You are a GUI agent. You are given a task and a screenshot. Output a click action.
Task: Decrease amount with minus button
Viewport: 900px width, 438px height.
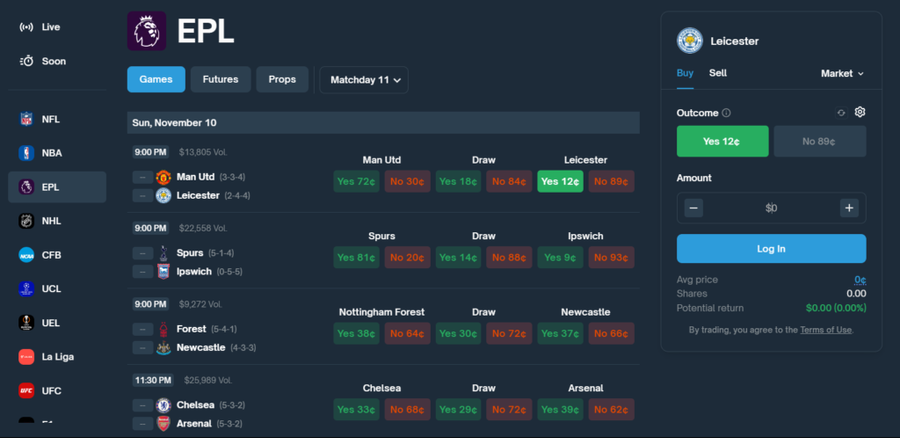[693, 208]
